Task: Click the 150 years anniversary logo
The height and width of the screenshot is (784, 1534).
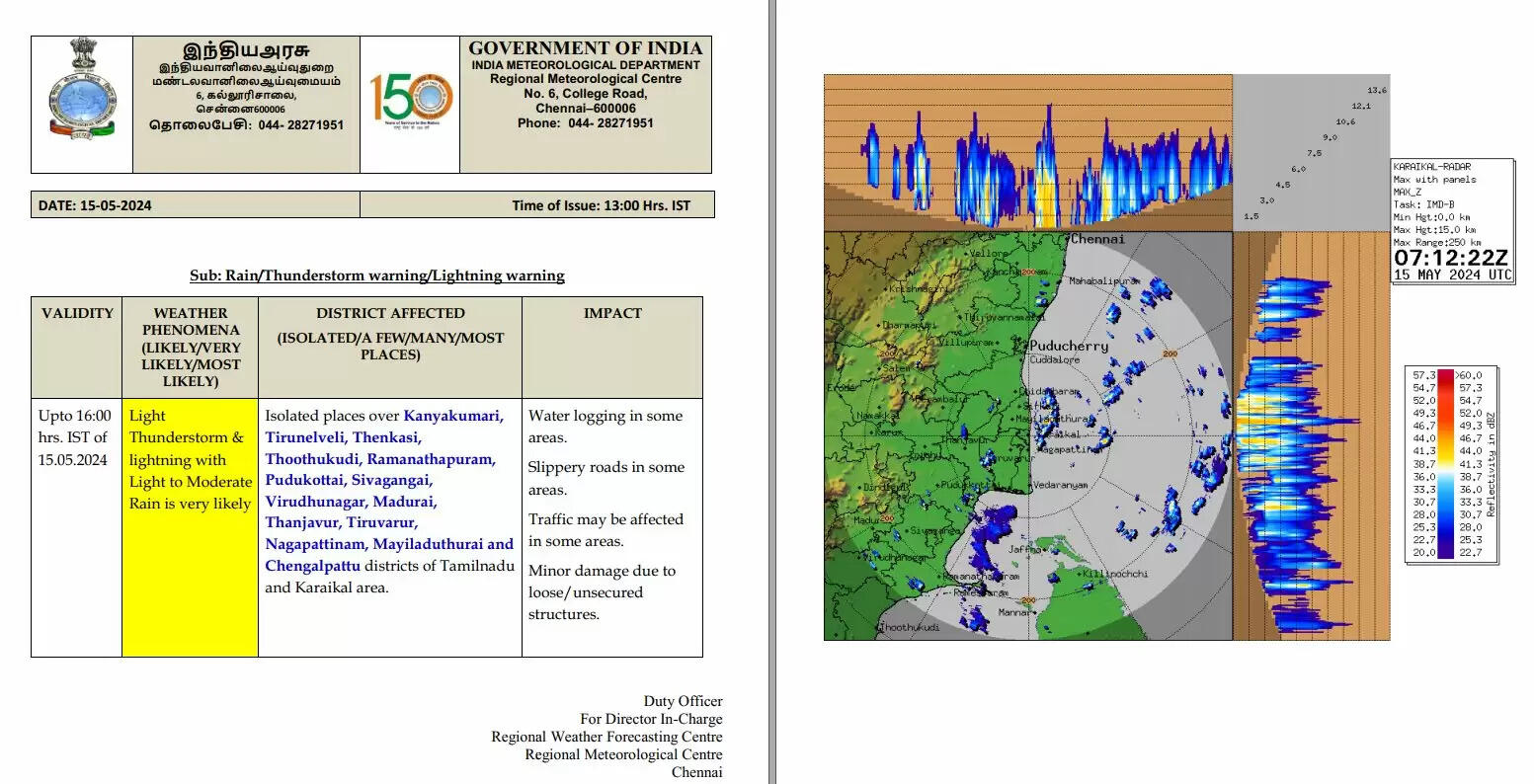Action: coord(410,100)
